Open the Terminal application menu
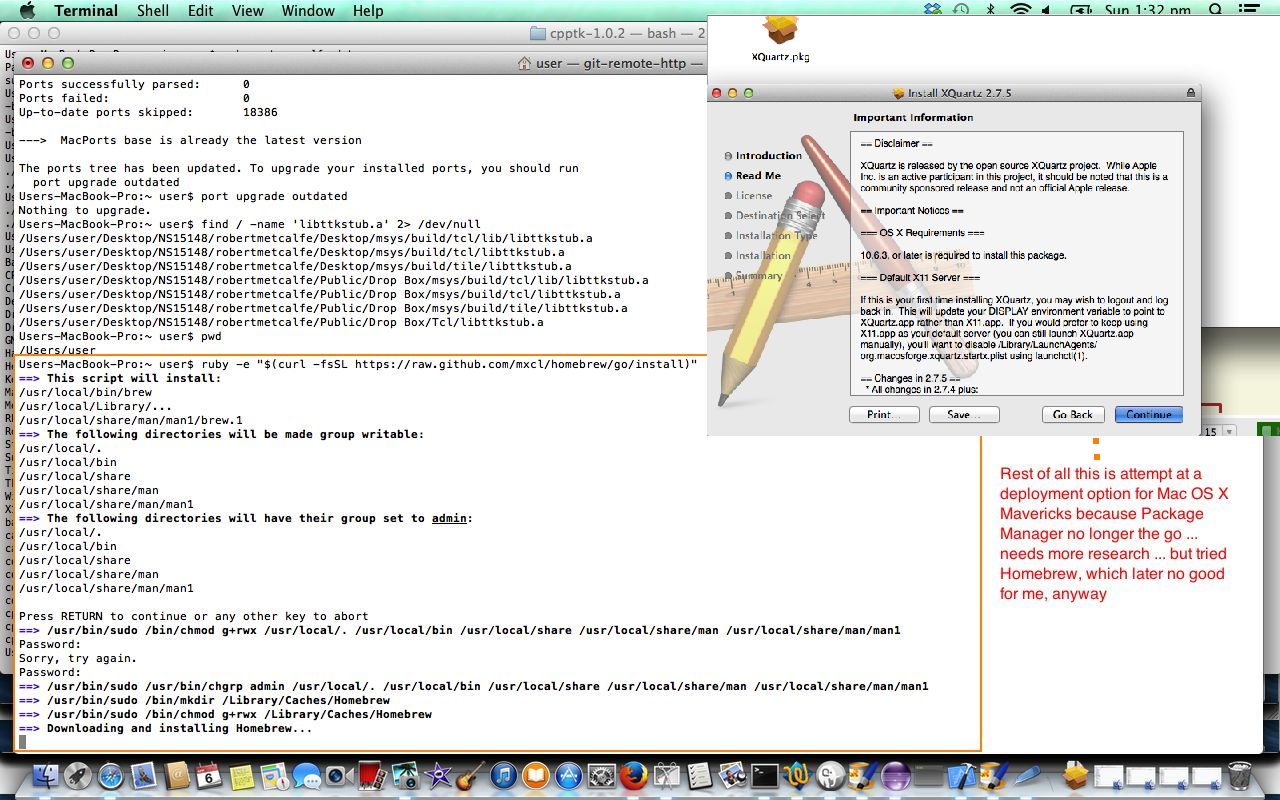This screenshot has width=1280, height=800. point(86,11)
